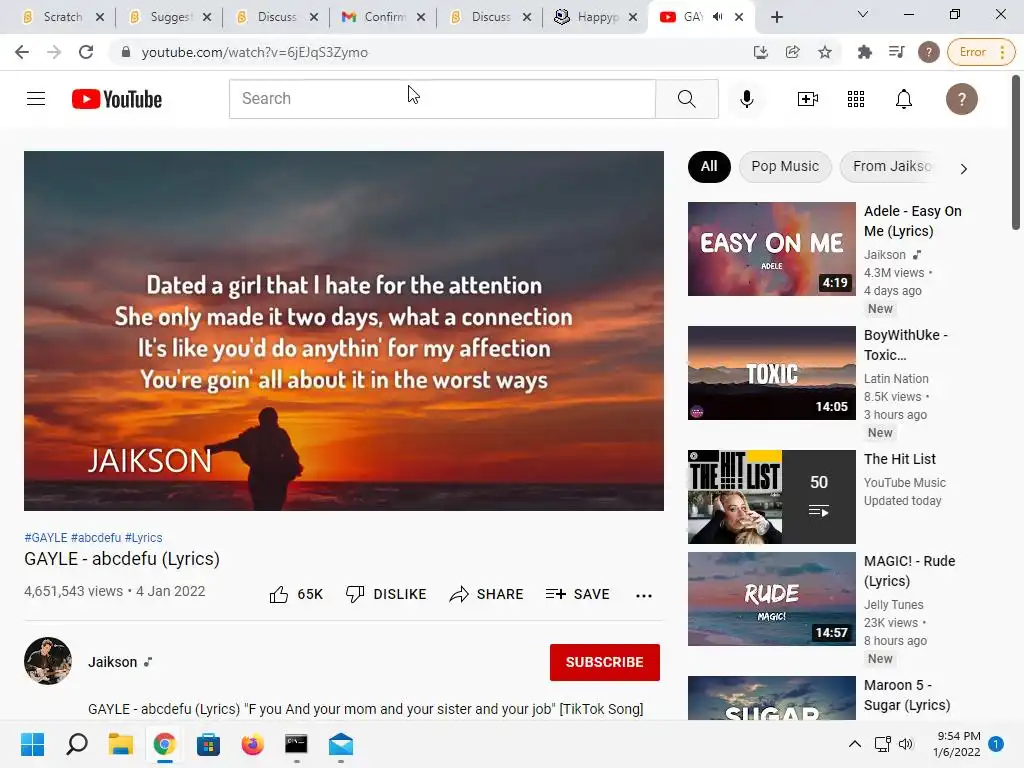Open The Hit List playlist thumbnail
The height and width of the screenshot is (768, 1024).
pos(771,496)
